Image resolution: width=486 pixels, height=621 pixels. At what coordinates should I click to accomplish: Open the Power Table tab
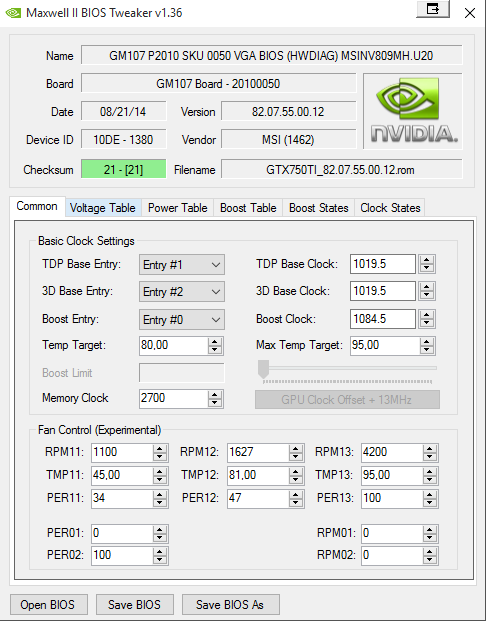tap(177, 208)
